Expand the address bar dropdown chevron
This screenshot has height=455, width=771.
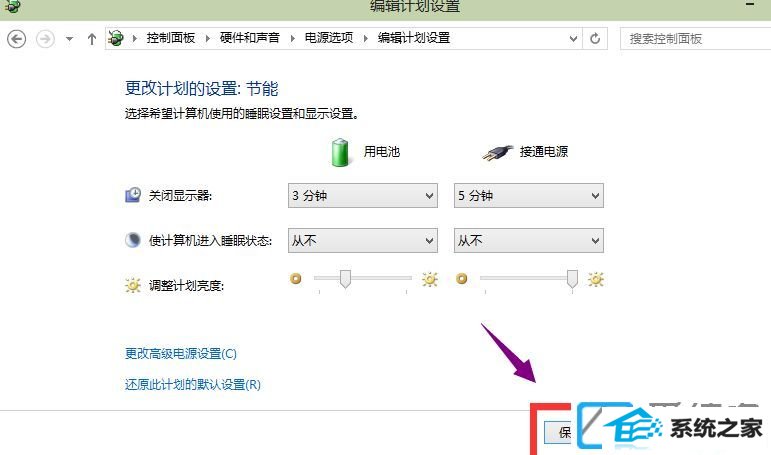click(573, 38)
